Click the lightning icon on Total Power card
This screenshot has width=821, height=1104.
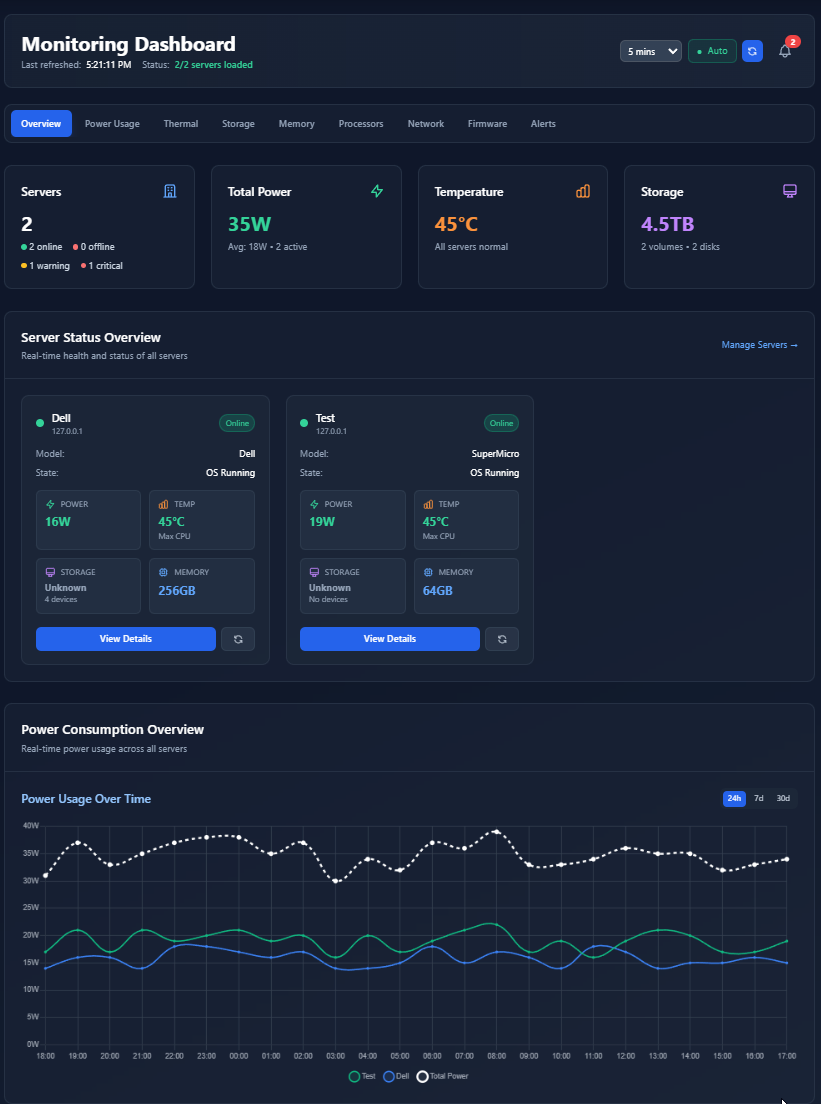pyautogui.click(x=377, y=191)
